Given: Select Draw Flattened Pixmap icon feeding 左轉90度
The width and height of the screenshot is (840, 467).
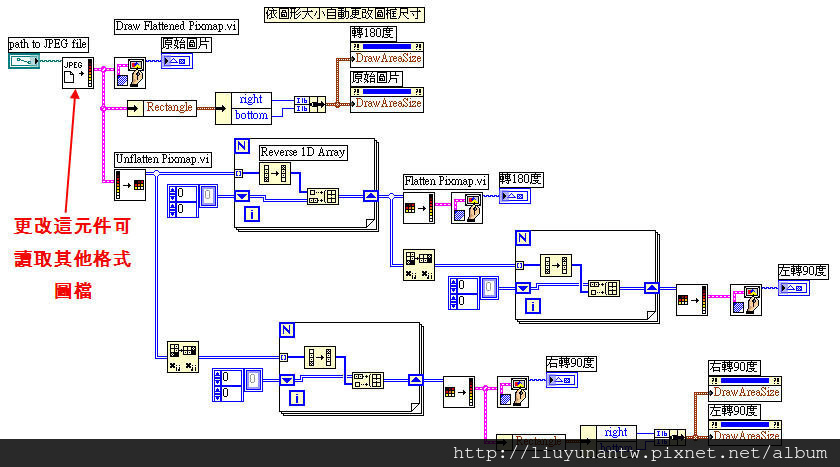Looking at the screenshot, I should coord(746,300).
